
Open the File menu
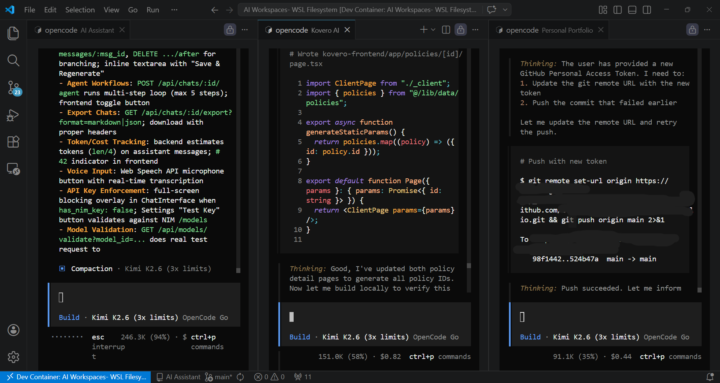29,10
